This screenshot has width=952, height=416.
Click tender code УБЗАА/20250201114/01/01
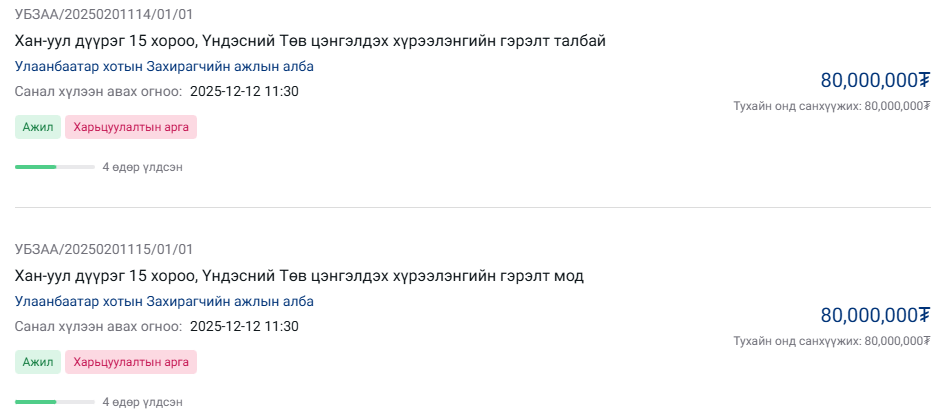pyautogui.click(x=104, y=15)
